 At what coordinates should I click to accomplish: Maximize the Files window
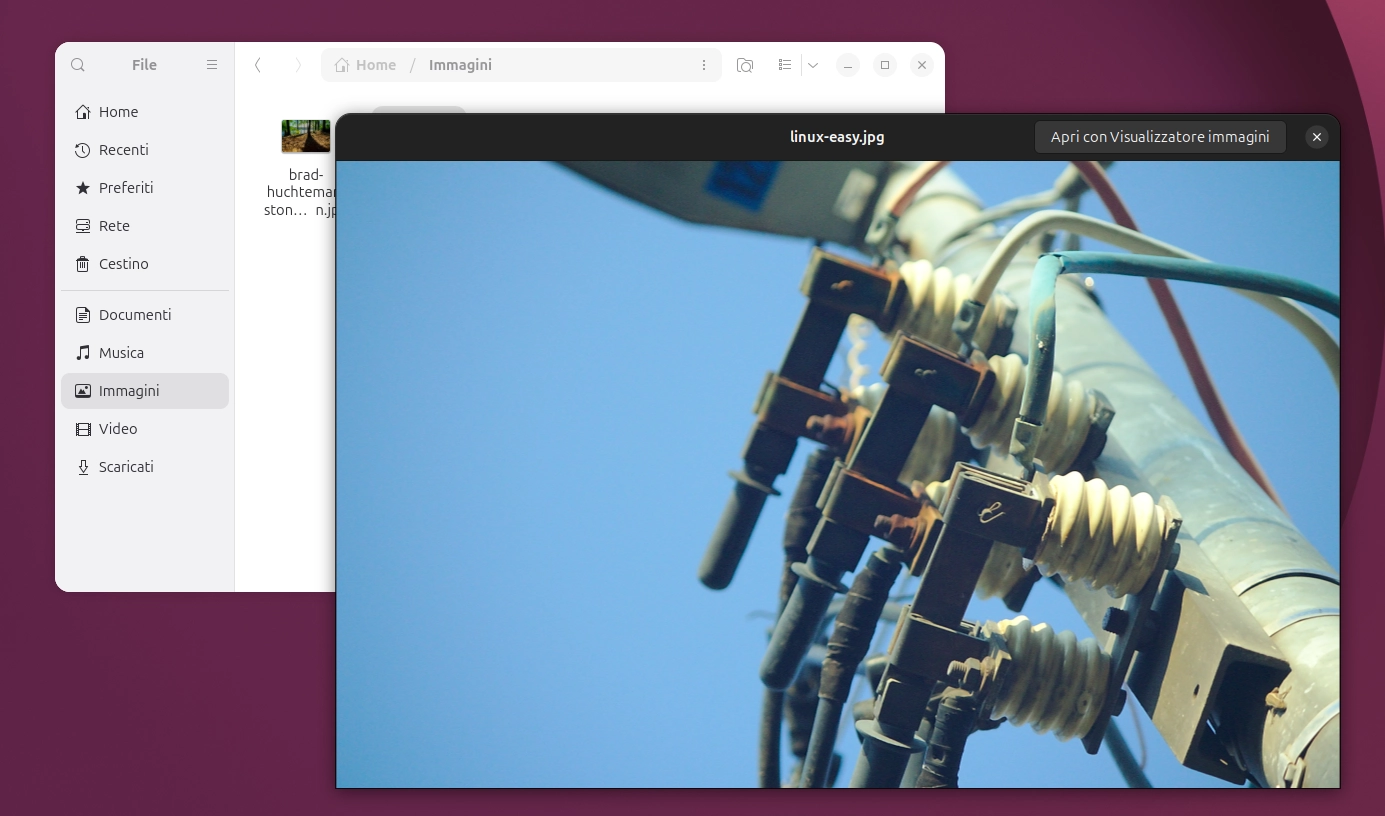tap(885, 65)
